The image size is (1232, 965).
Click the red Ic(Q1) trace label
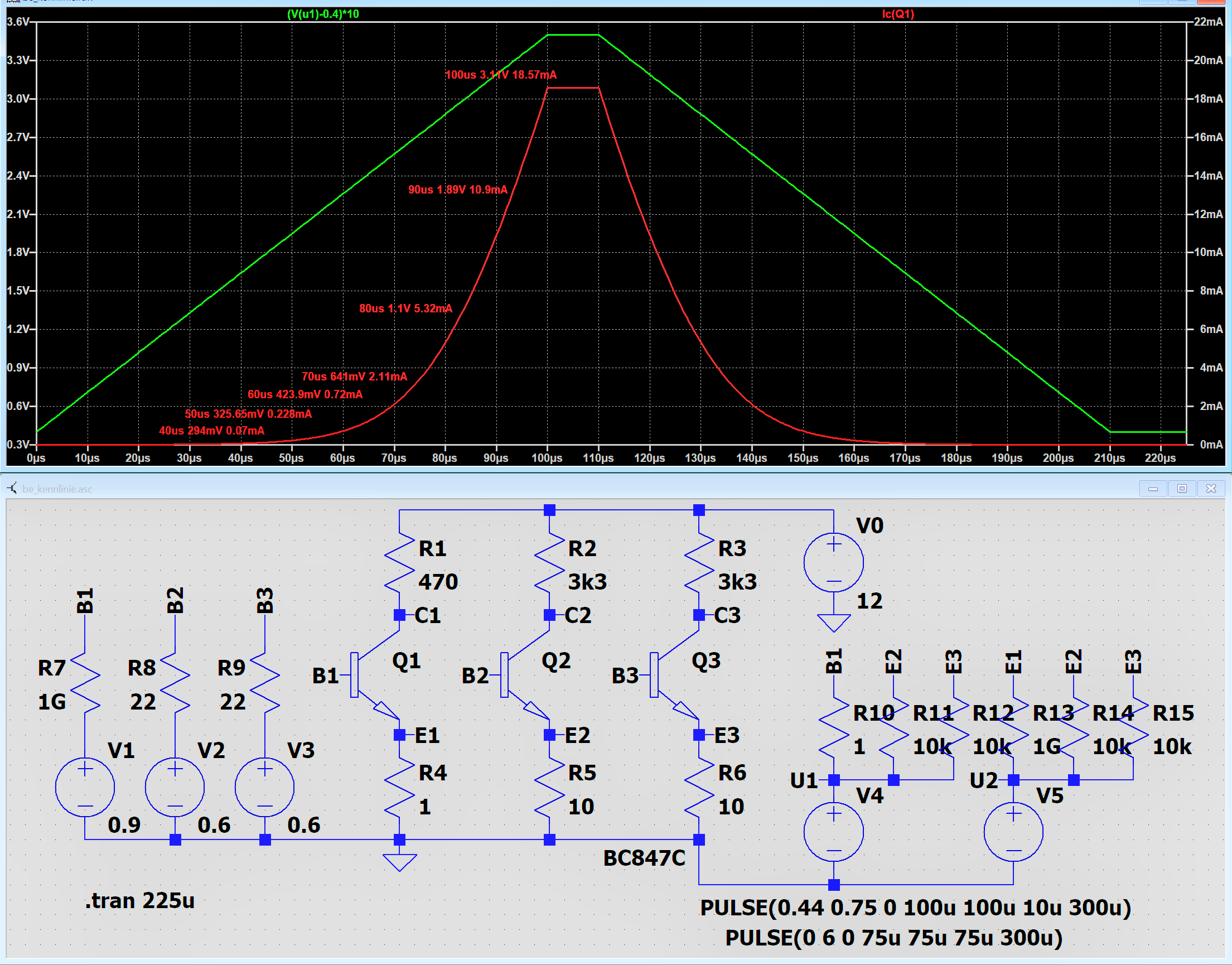click(897, 14)
